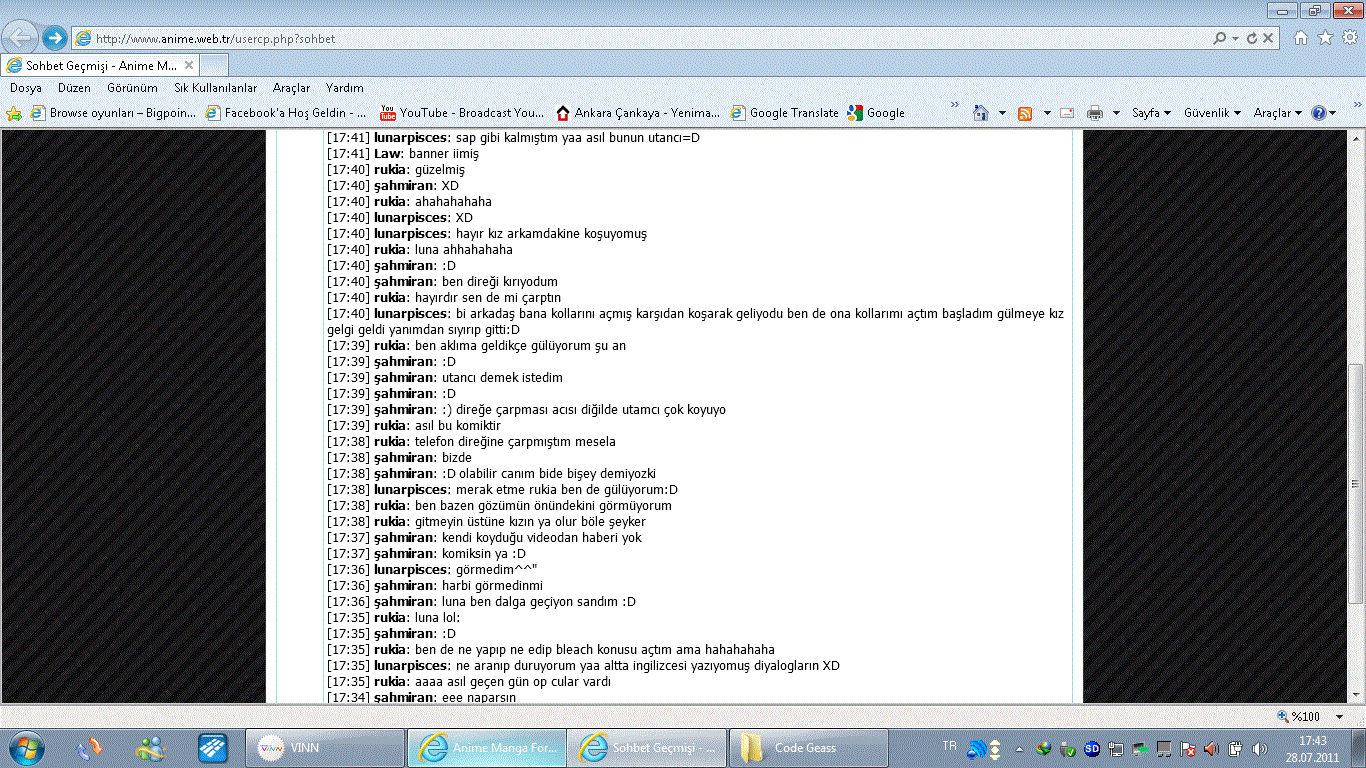1366x768 pixels.
Task: Open the Sayfa dropdown menu
Action: click(1151, 113)
